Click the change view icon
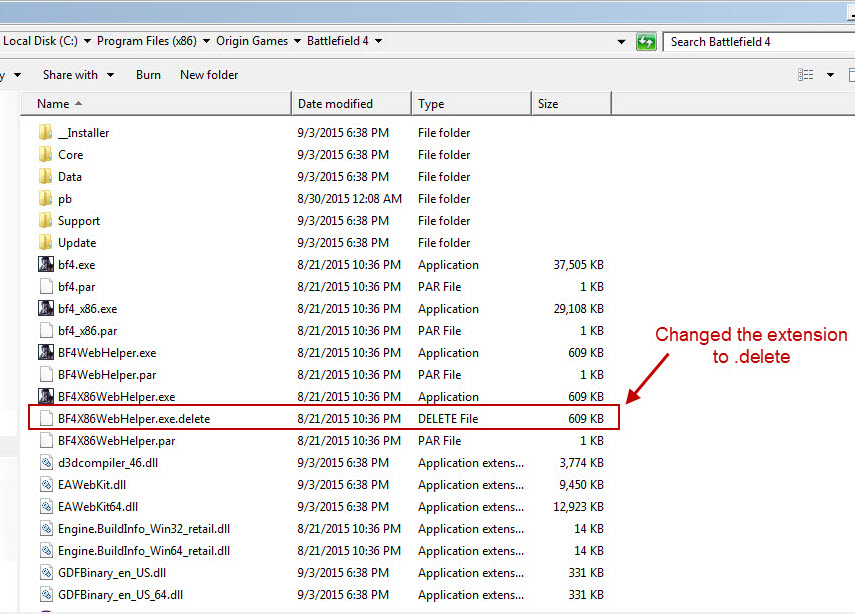This screenshot has height=614, width=855. point(805,75)
